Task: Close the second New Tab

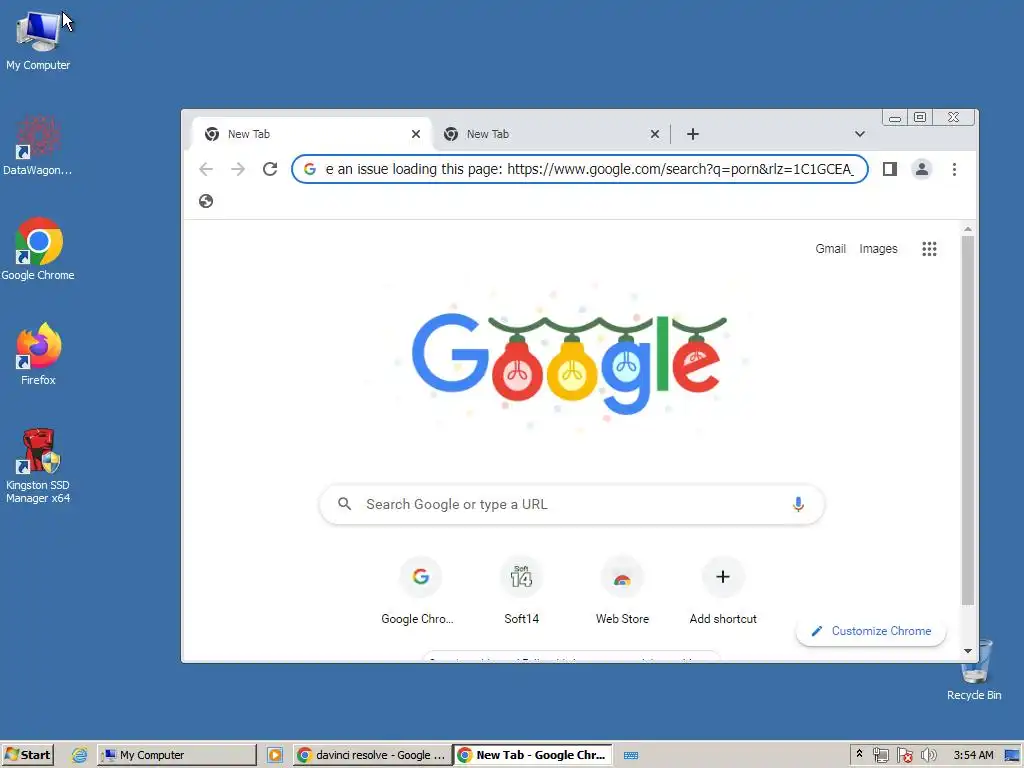Action: [654, 134]
